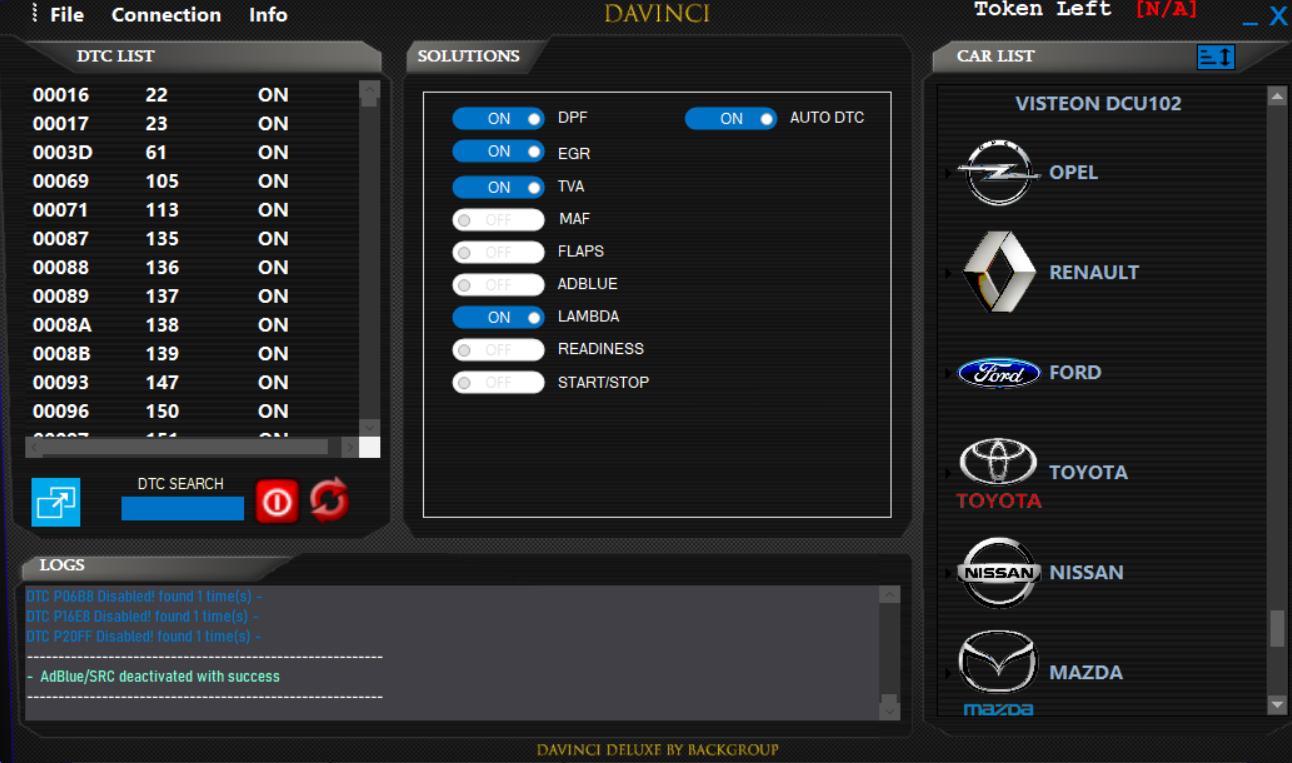Expand the Opel entry arrow

pyautogui.click(x=948, y=173)
